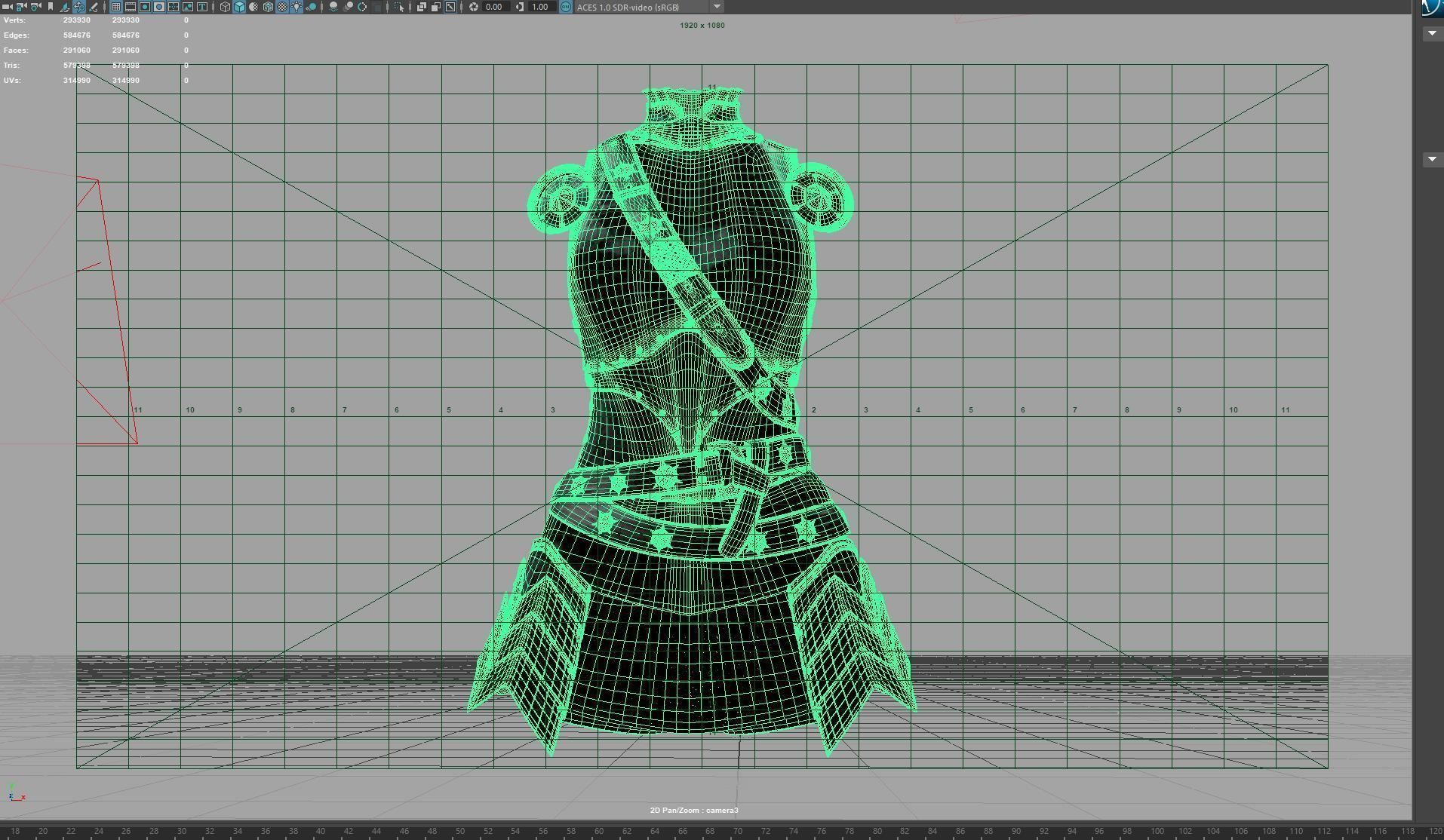Enable Use Default Material icon
This screenshot has height=840, width=1444.
[x=253, y=7]
